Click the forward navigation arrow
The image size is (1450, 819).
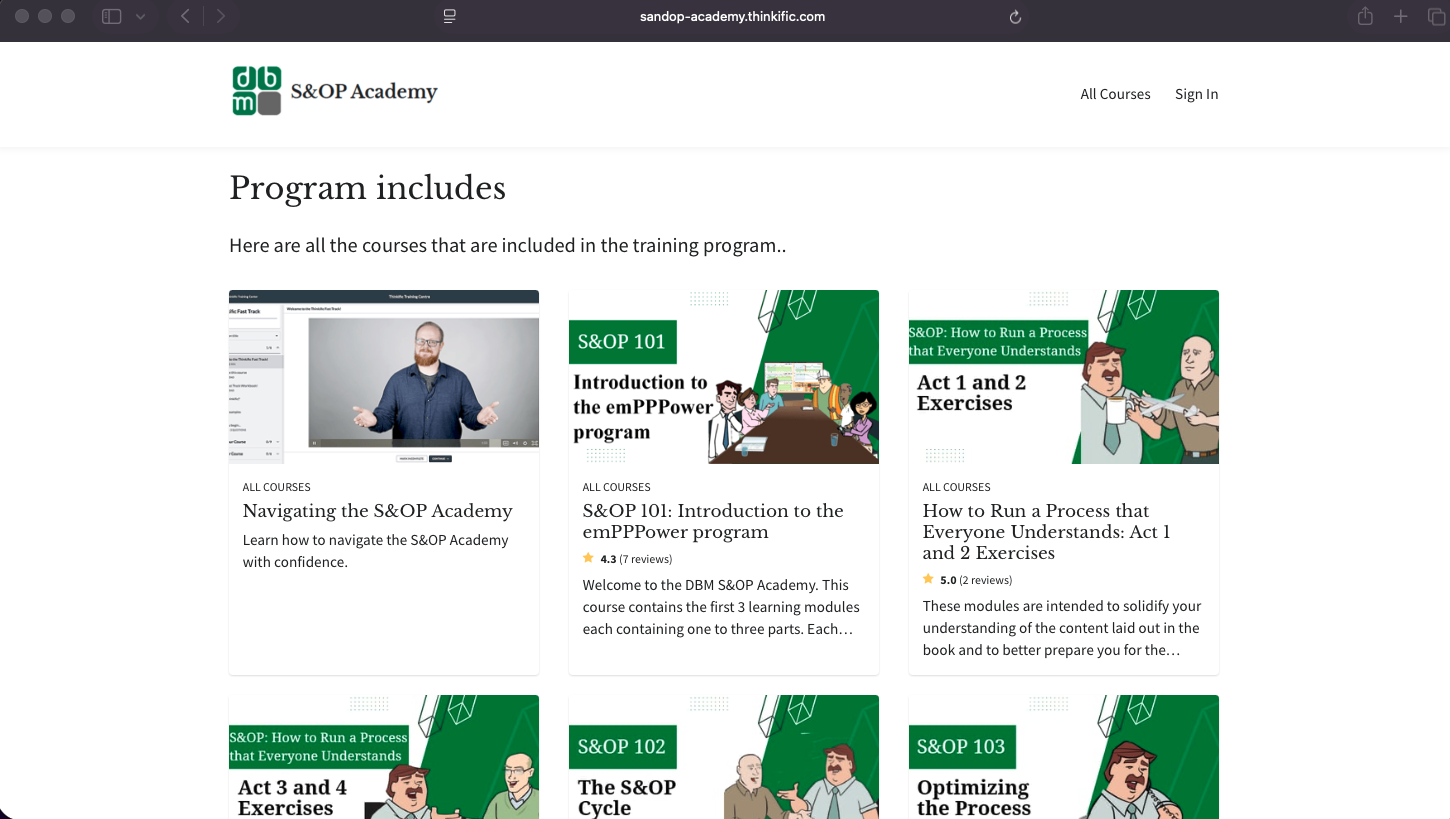point(219,16)
